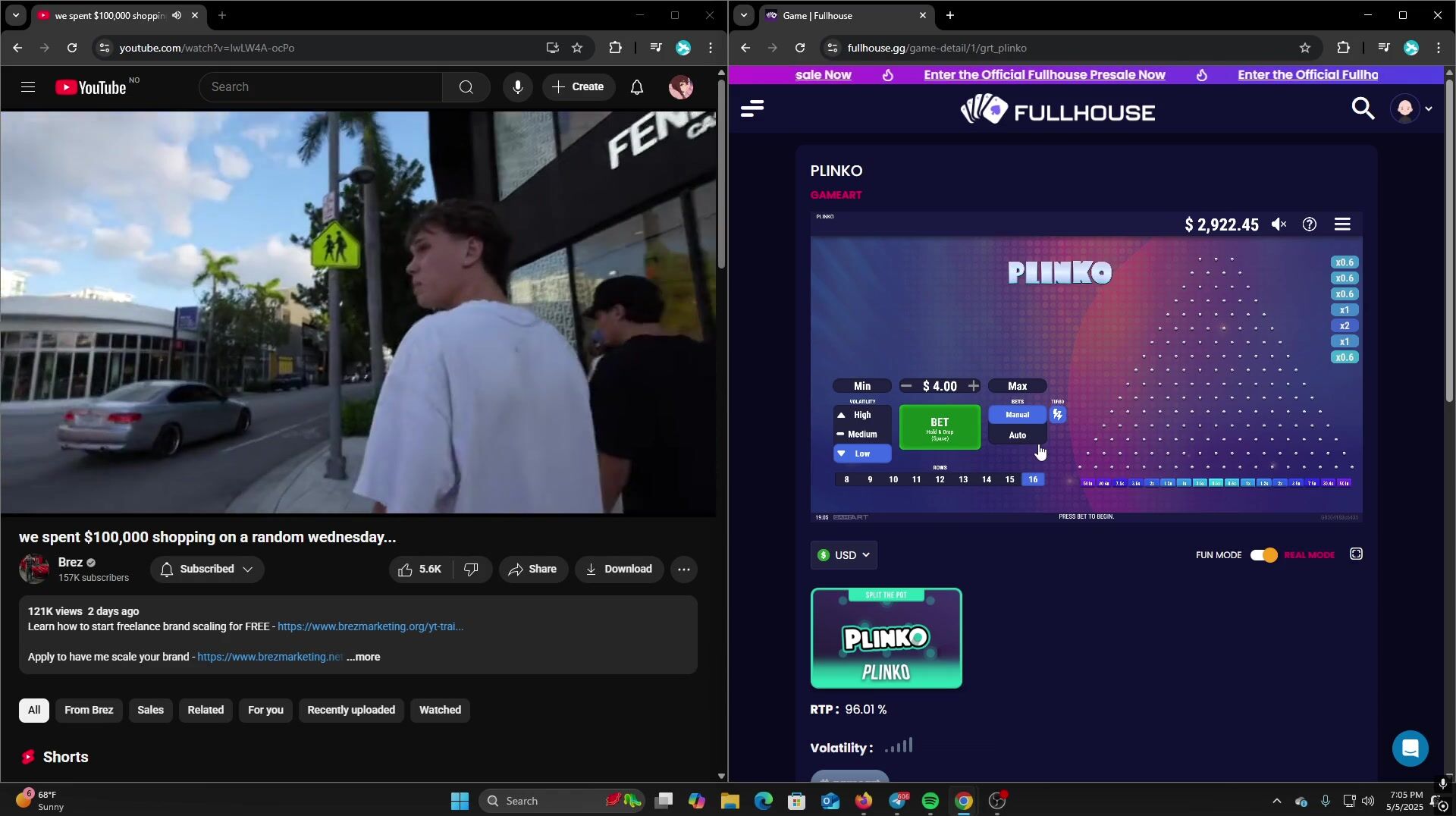Open Extensions in the Fullhouse browser window
The image size is (1456, 816).
click(1343, 48)
